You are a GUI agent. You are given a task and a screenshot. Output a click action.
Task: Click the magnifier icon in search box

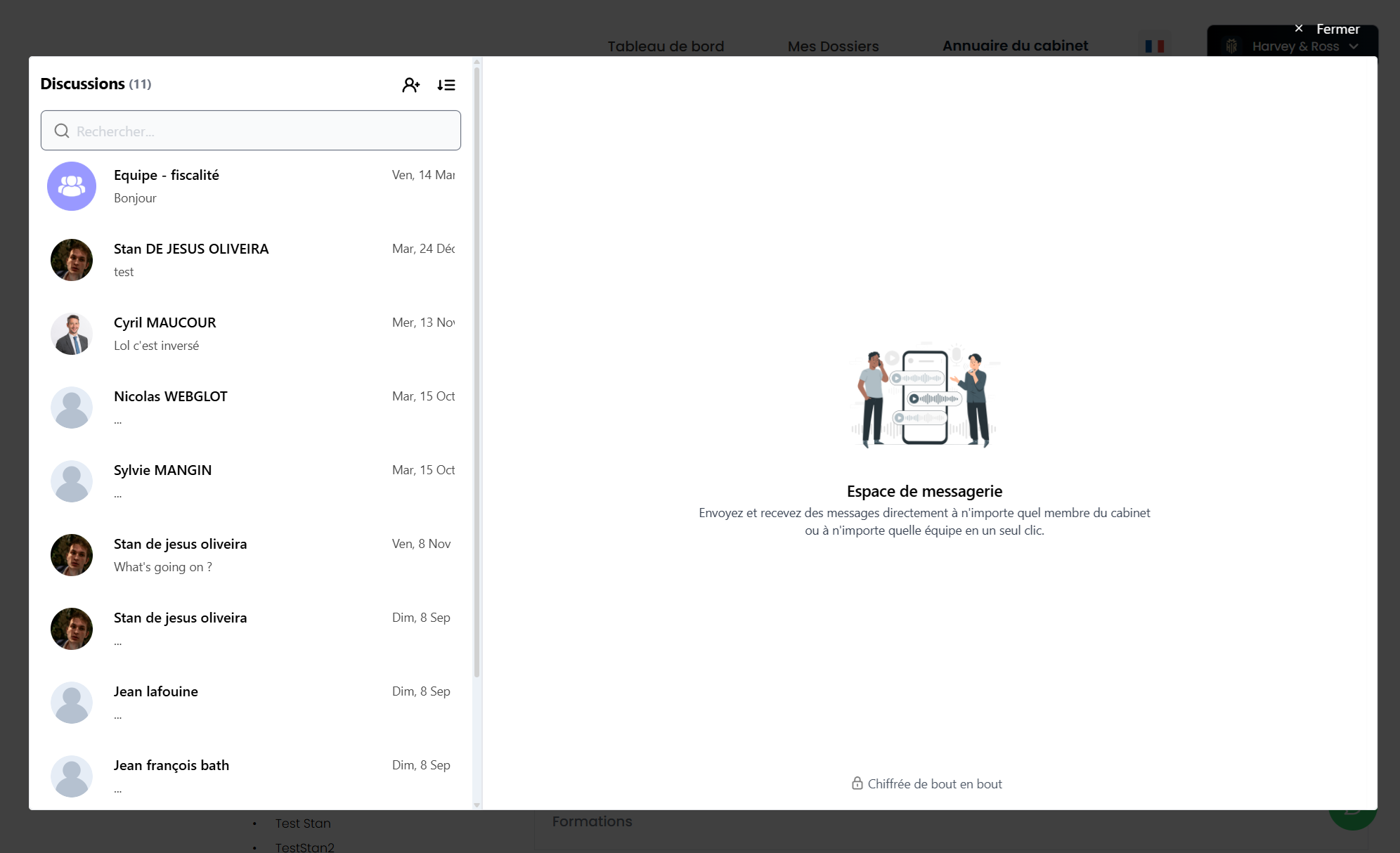[x=62, y=131]
